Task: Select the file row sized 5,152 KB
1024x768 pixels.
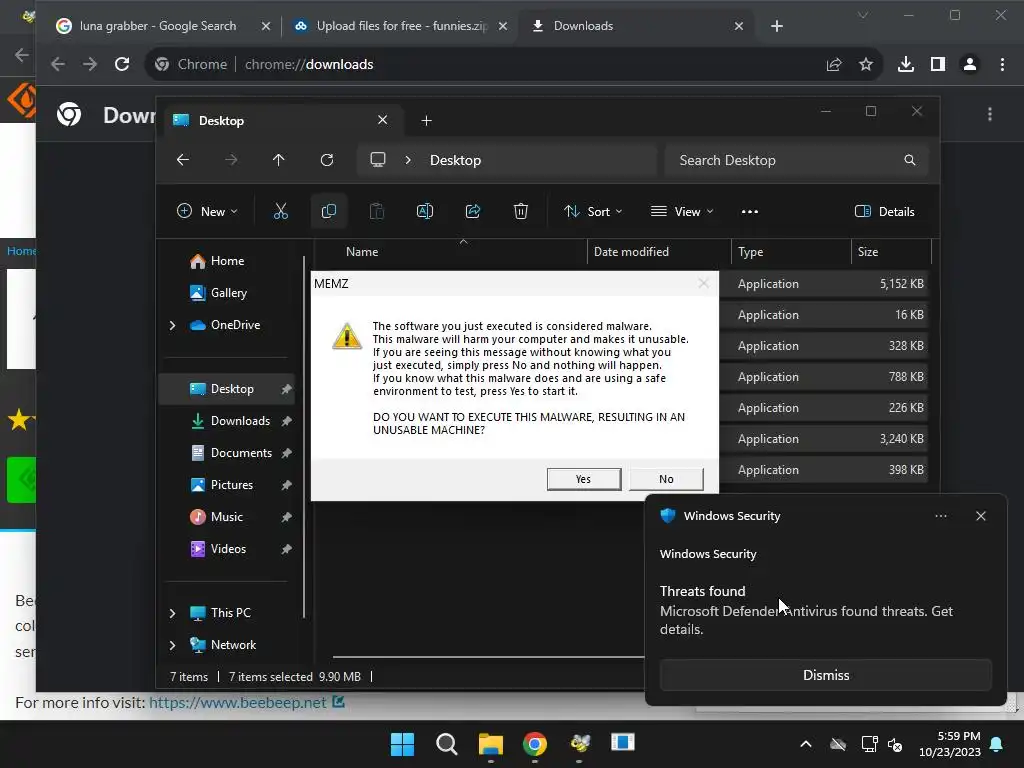Action: click(824, 284)
